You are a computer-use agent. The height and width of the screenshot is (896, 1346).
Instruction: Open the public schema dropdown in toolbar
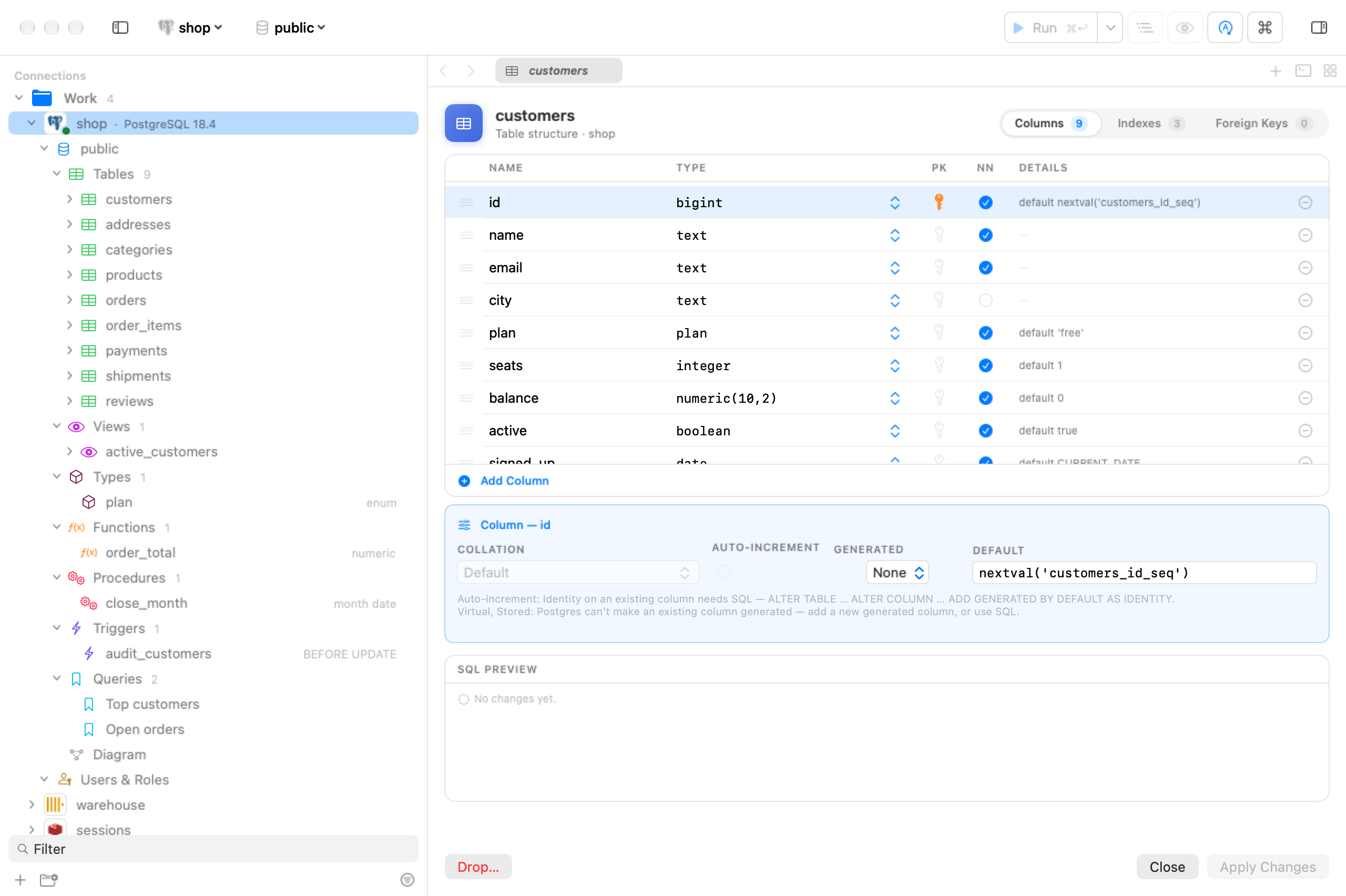pos(290,27)
